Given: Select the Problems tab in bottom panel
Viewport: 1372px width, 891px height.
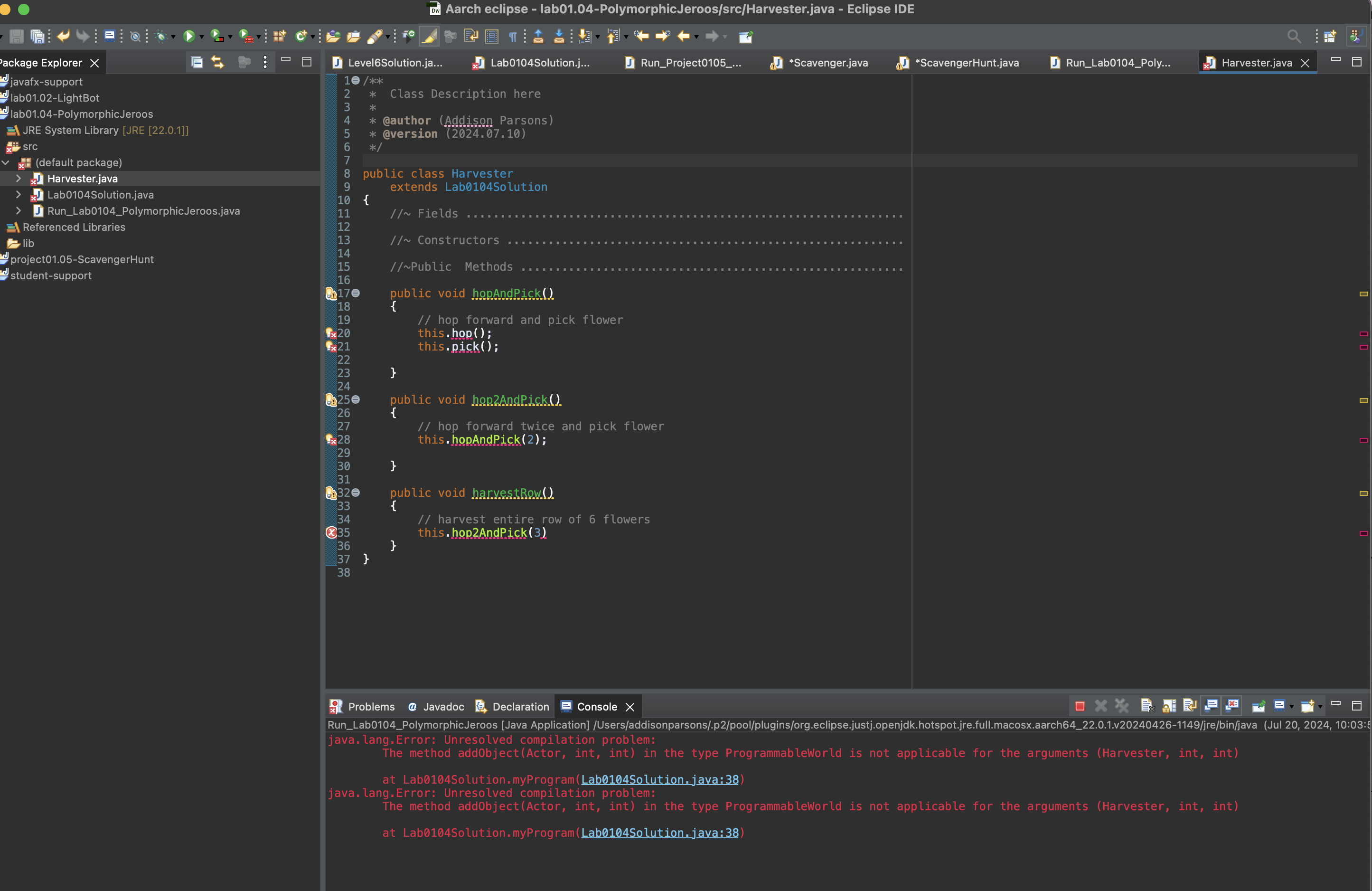Looking at the screenshot, I should [x=371, y=705].
